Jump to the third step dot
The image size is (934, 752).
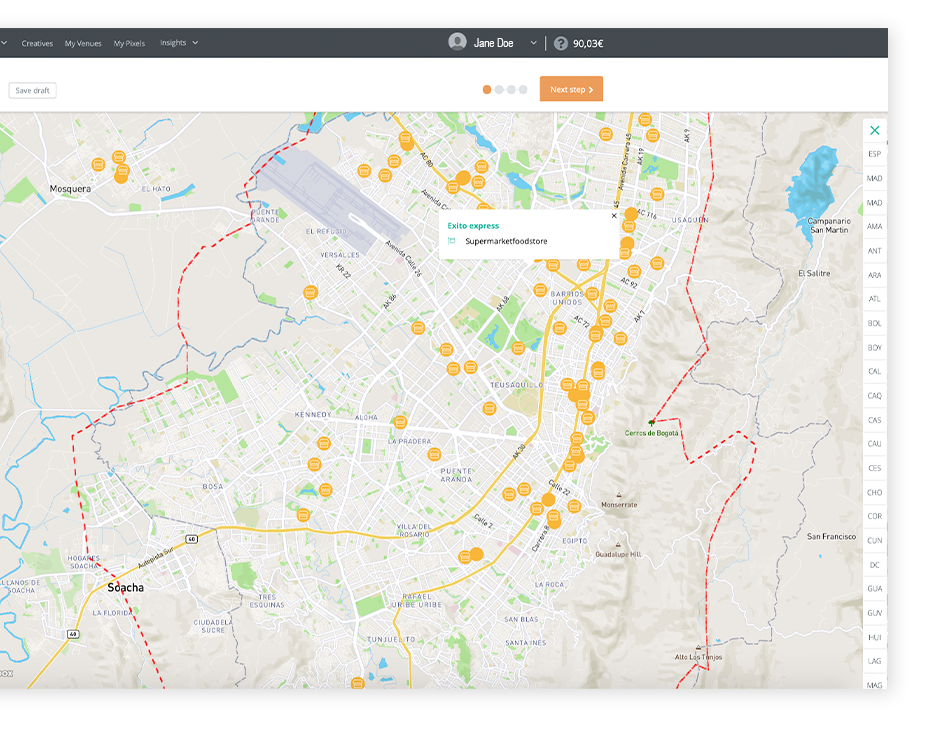(x=511, y=89)
